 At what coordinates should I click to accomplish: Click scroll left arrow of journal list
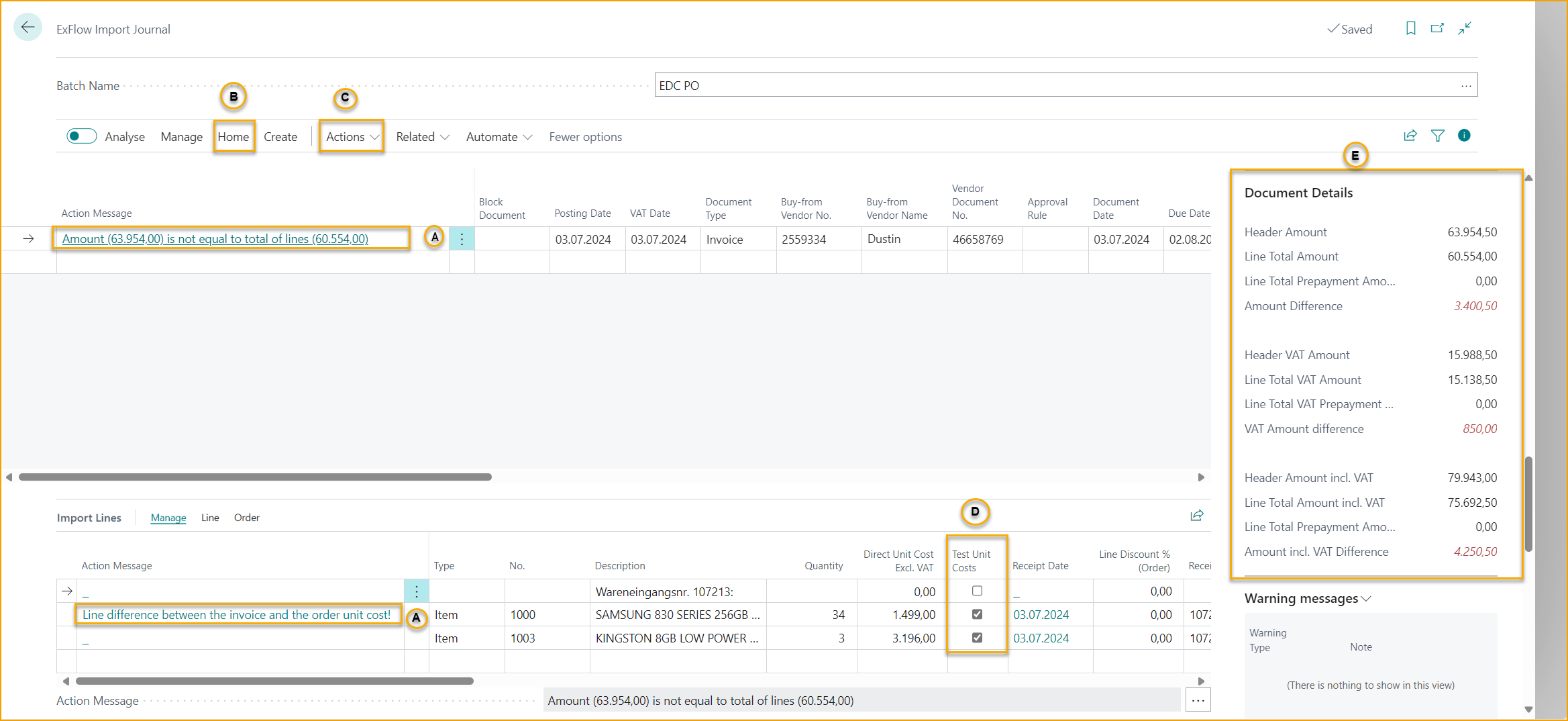(9, 477)
